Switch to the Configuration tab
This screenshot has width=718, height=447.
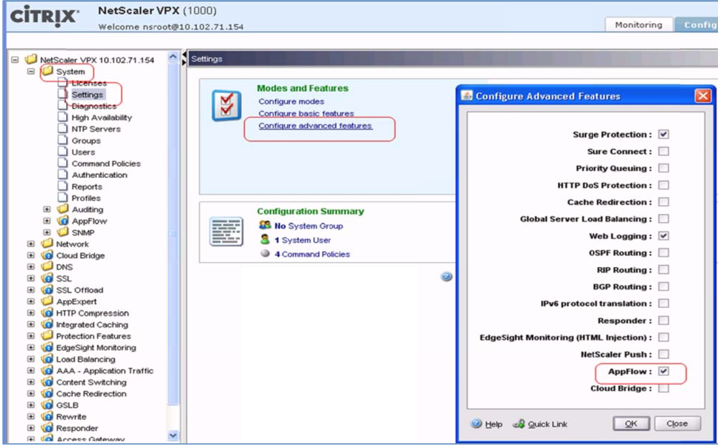[696, 25]
